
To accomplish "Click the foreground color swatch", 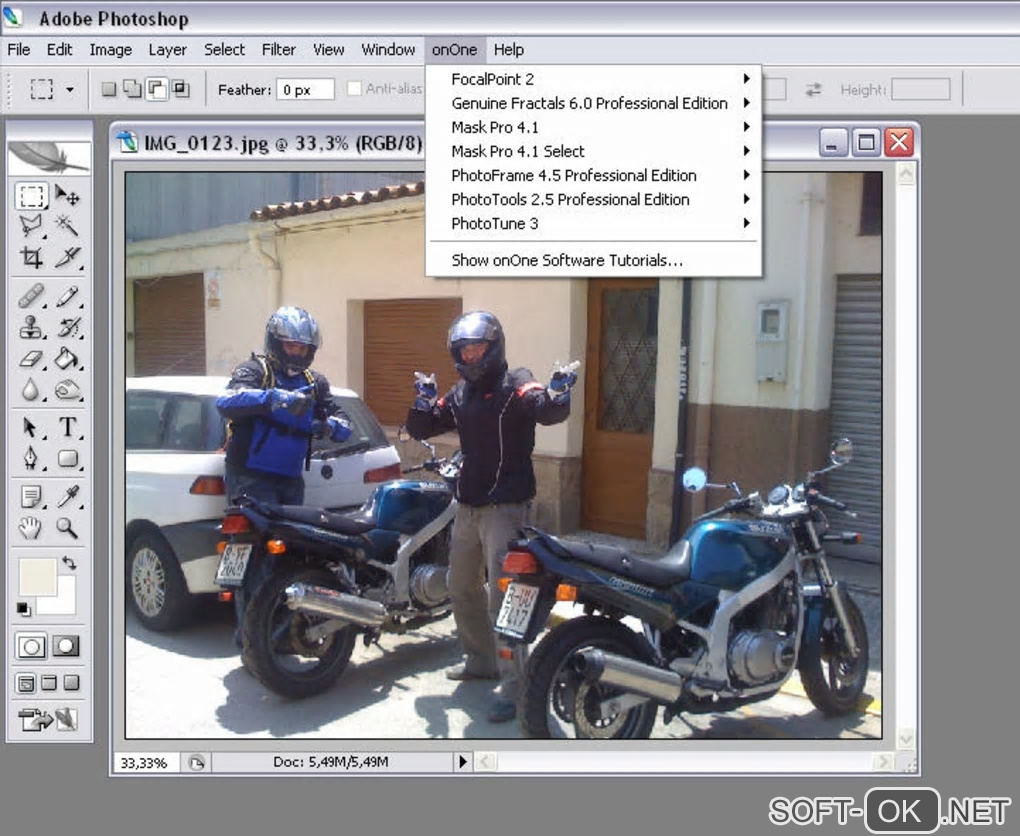I will pyautogui.click(x=37, y=576).
